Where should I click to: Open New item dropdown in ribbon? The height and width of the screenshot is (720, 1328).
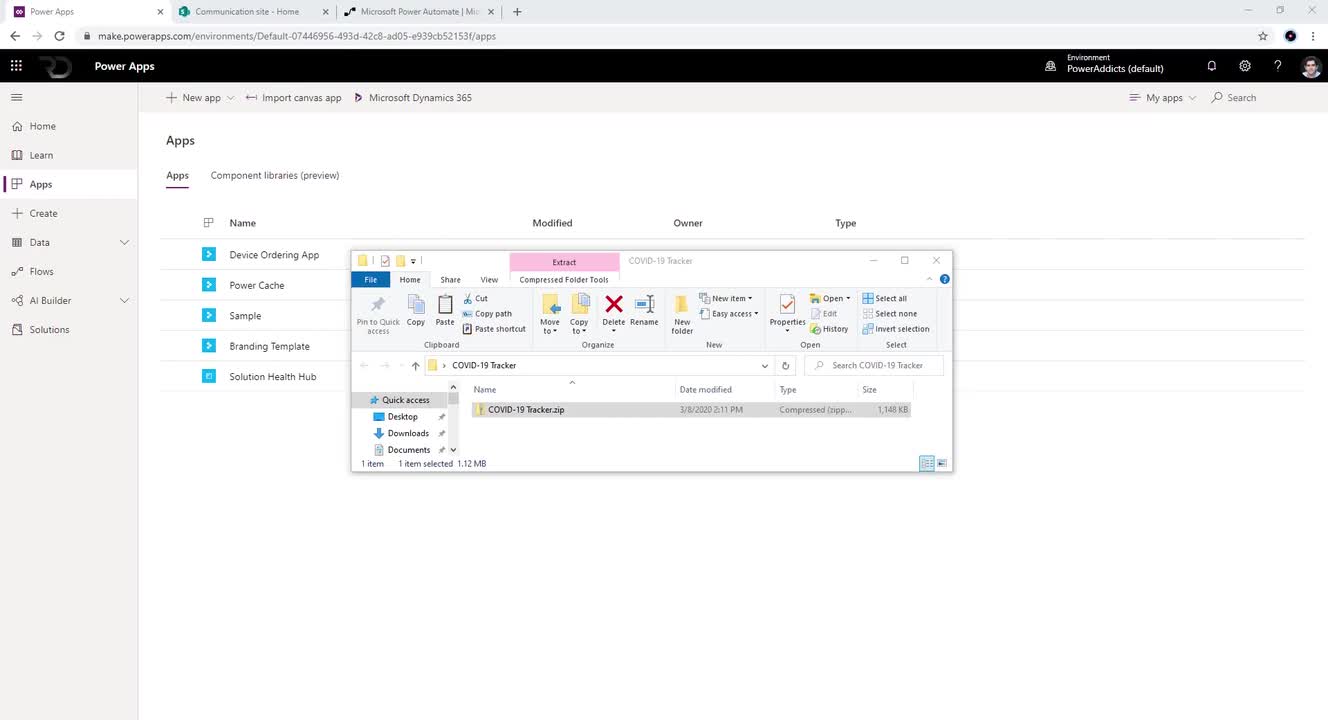(726, 298)
